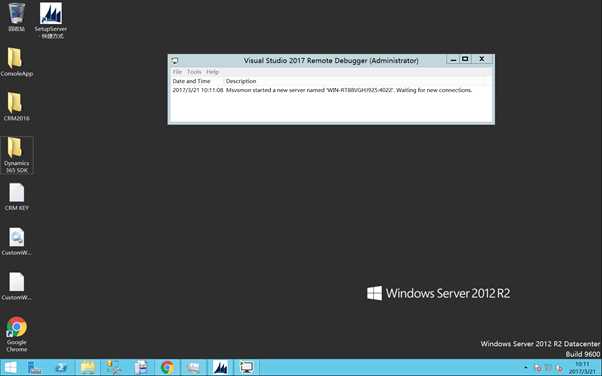Open the Help menu in Remote Debugger

[212, 72]
